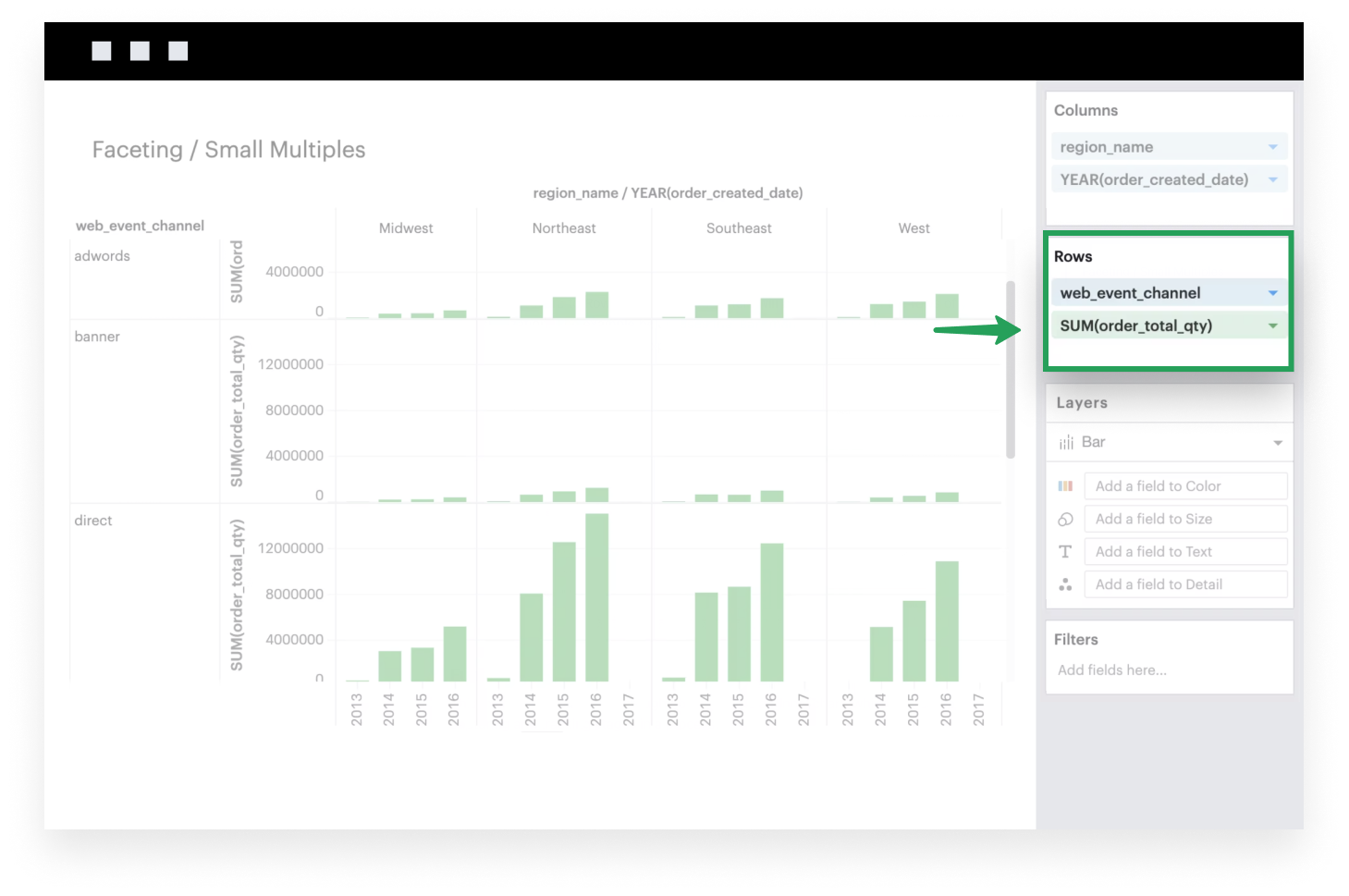This screenshot has width=1349, height=896.
Task: Click the first white square in title bar
Action: [102, 51]
